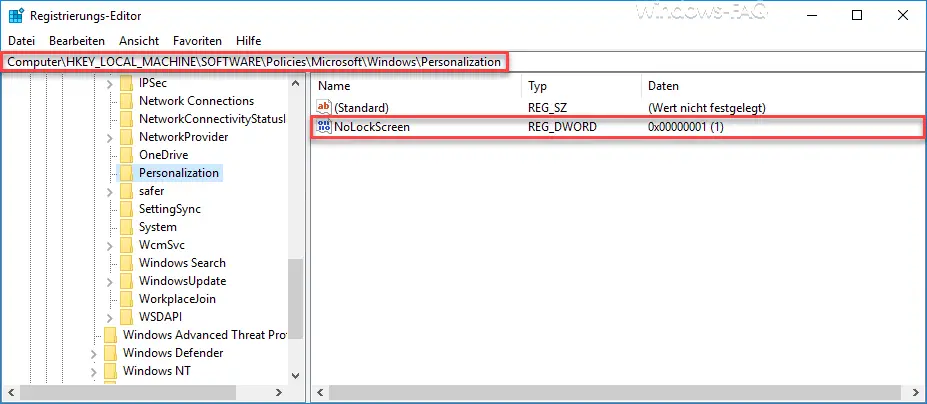The height and width of the screenshot is (404, 927).
Task: Expand the Windows NT key
Action: (x=93, y=371)
